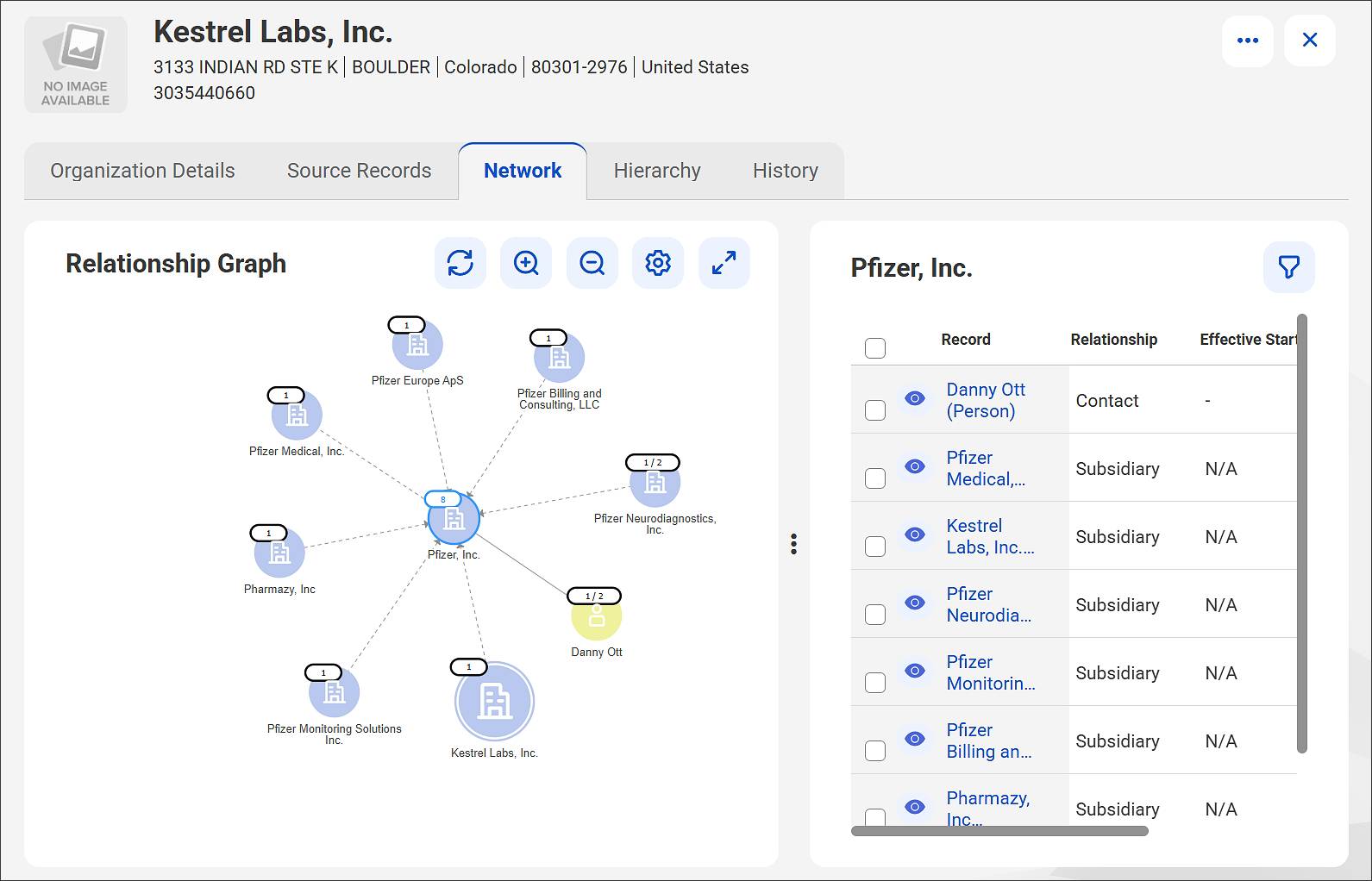Screen dimensions: 1372x881
Task: Click the No Image Available thumbnail
Action: point(76,65)
